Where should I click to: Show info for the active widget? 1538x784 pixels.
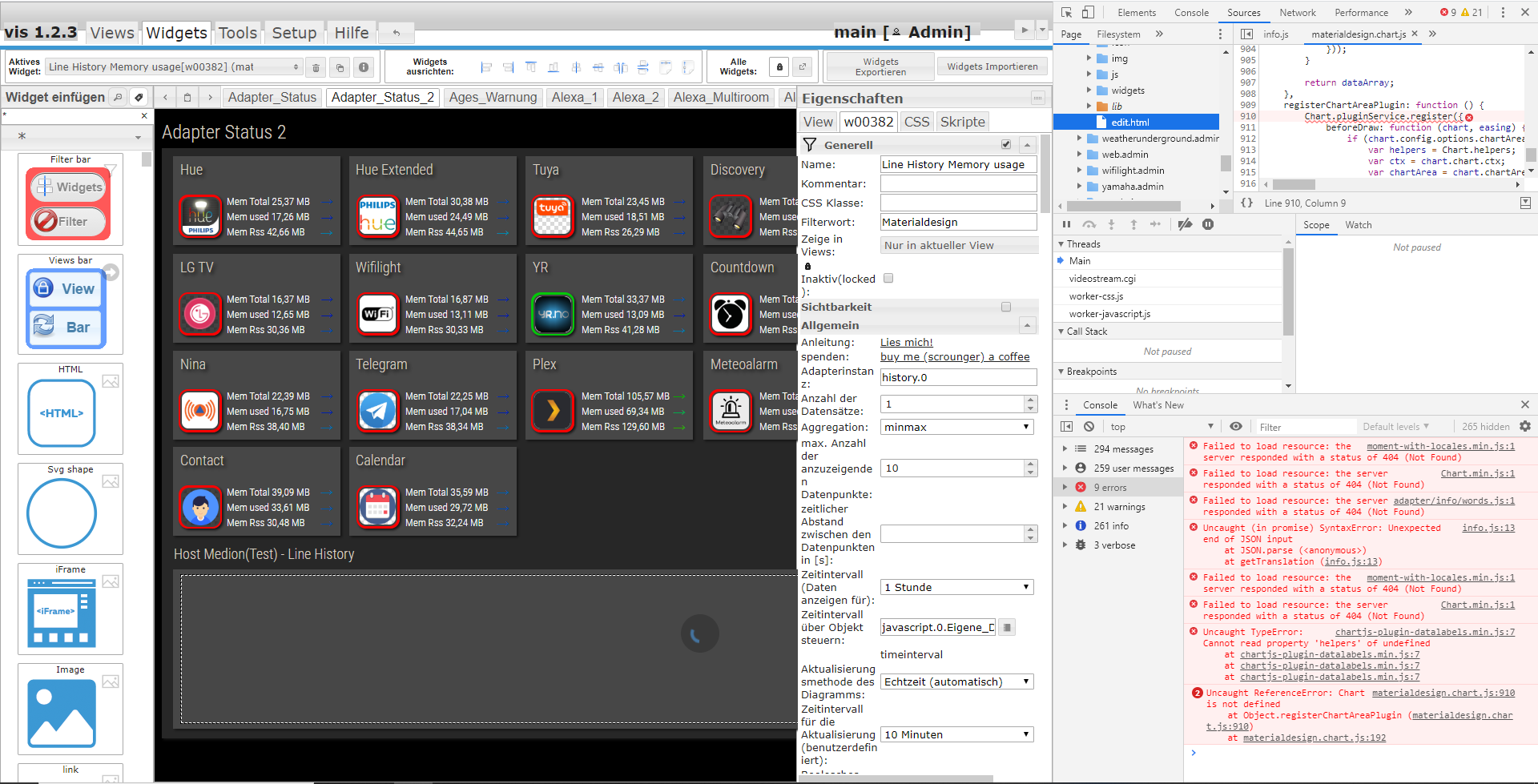click(x=364, y=67)
